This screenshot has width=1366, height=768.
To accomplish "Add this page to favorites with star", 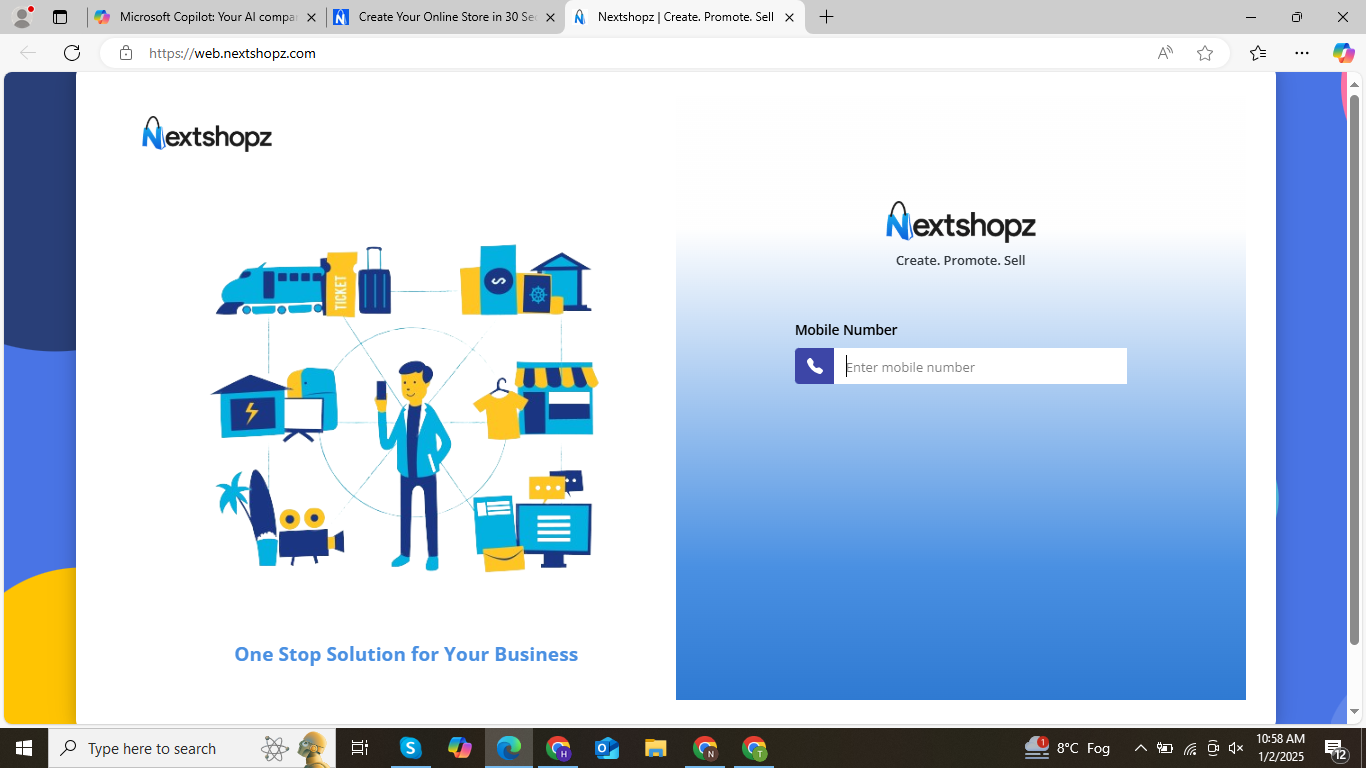I will click(1205, 53).
